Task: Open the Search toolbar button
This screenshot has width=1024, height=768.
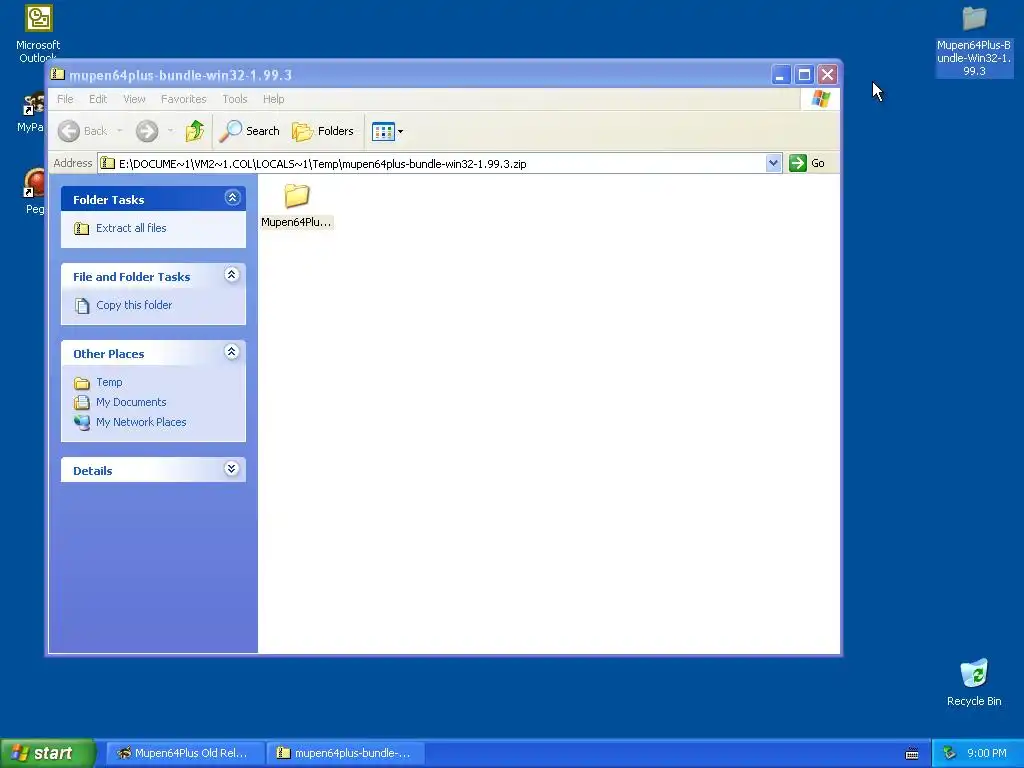Action: click(x=249, y=131)
